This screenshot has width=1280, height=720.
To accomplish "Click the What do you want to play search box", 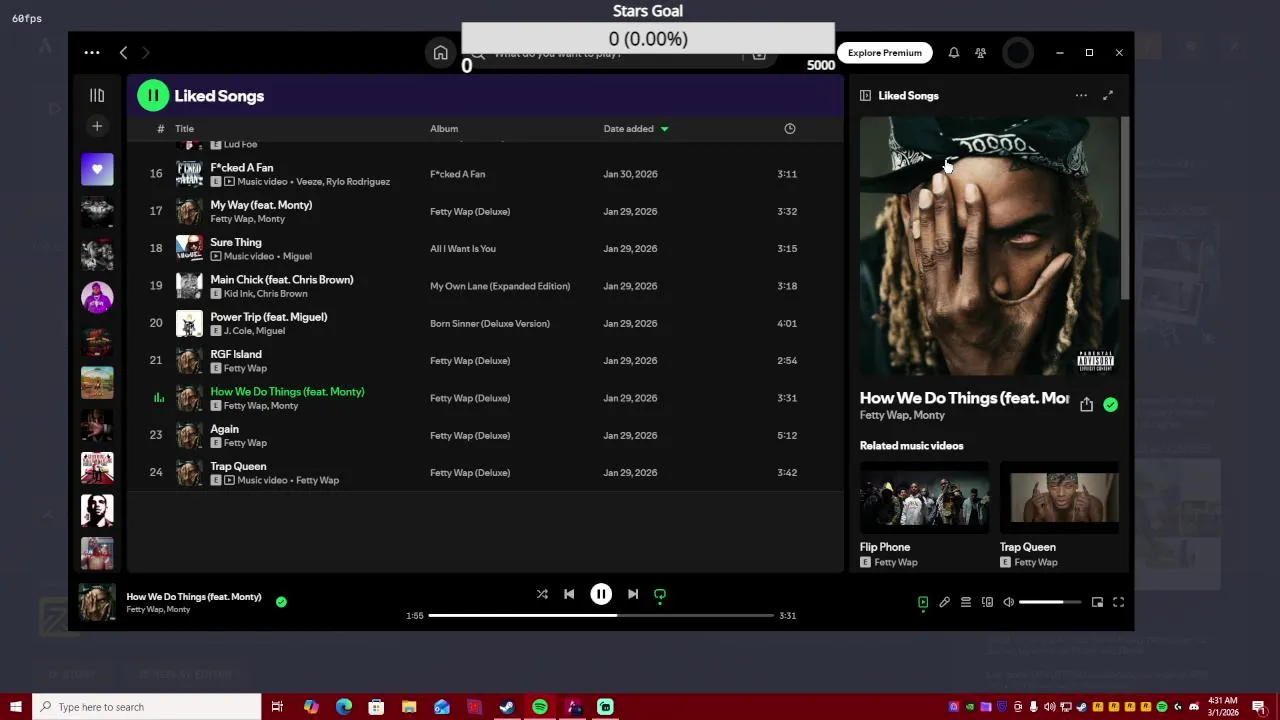I will tap(618, 54).
